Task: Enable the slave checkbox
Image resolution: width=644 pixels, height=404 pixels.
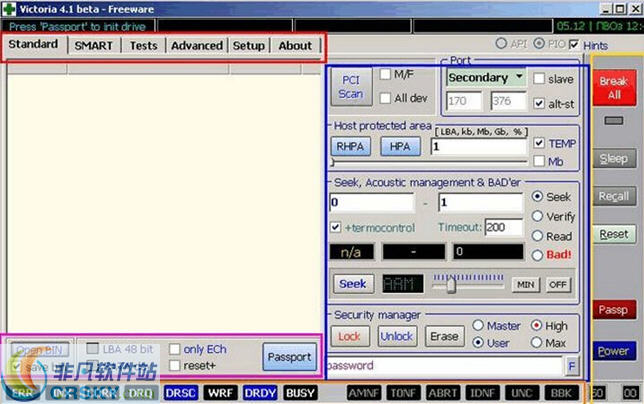Action: 540,78
